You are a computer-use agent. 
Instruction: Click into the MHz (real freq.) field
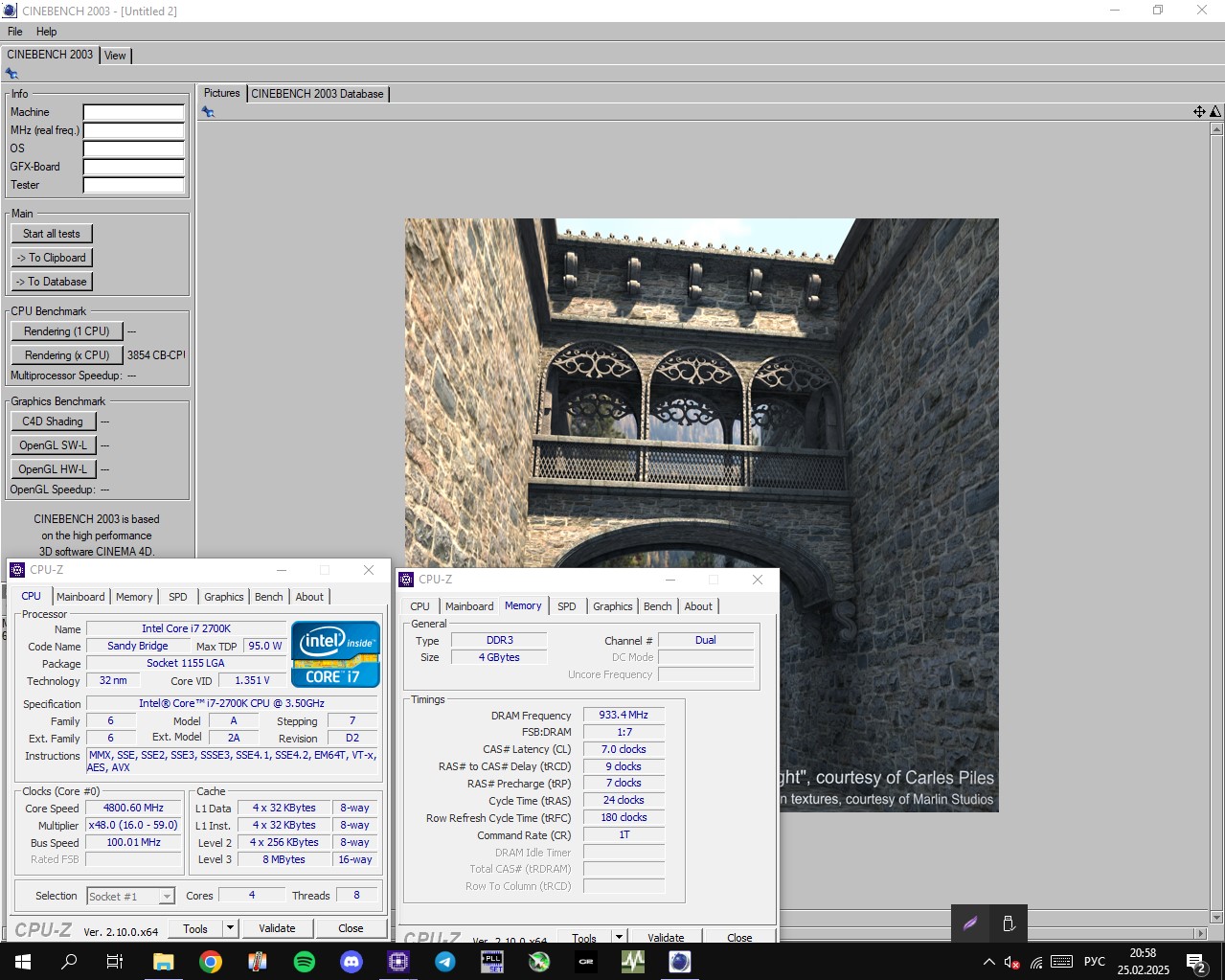[133, 130]
